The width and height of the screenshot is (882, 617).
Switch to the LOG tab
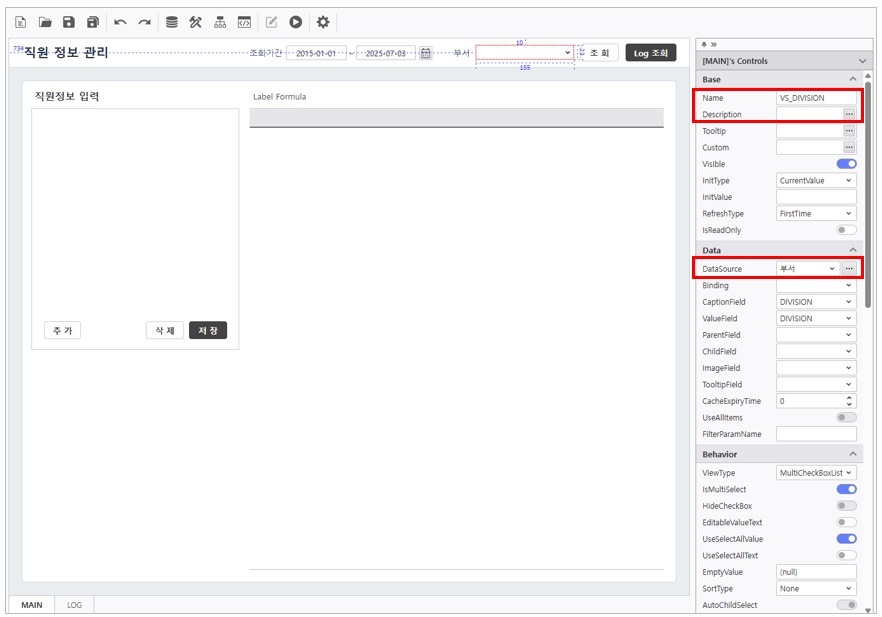pyautogui.click(x=75, y=605)
